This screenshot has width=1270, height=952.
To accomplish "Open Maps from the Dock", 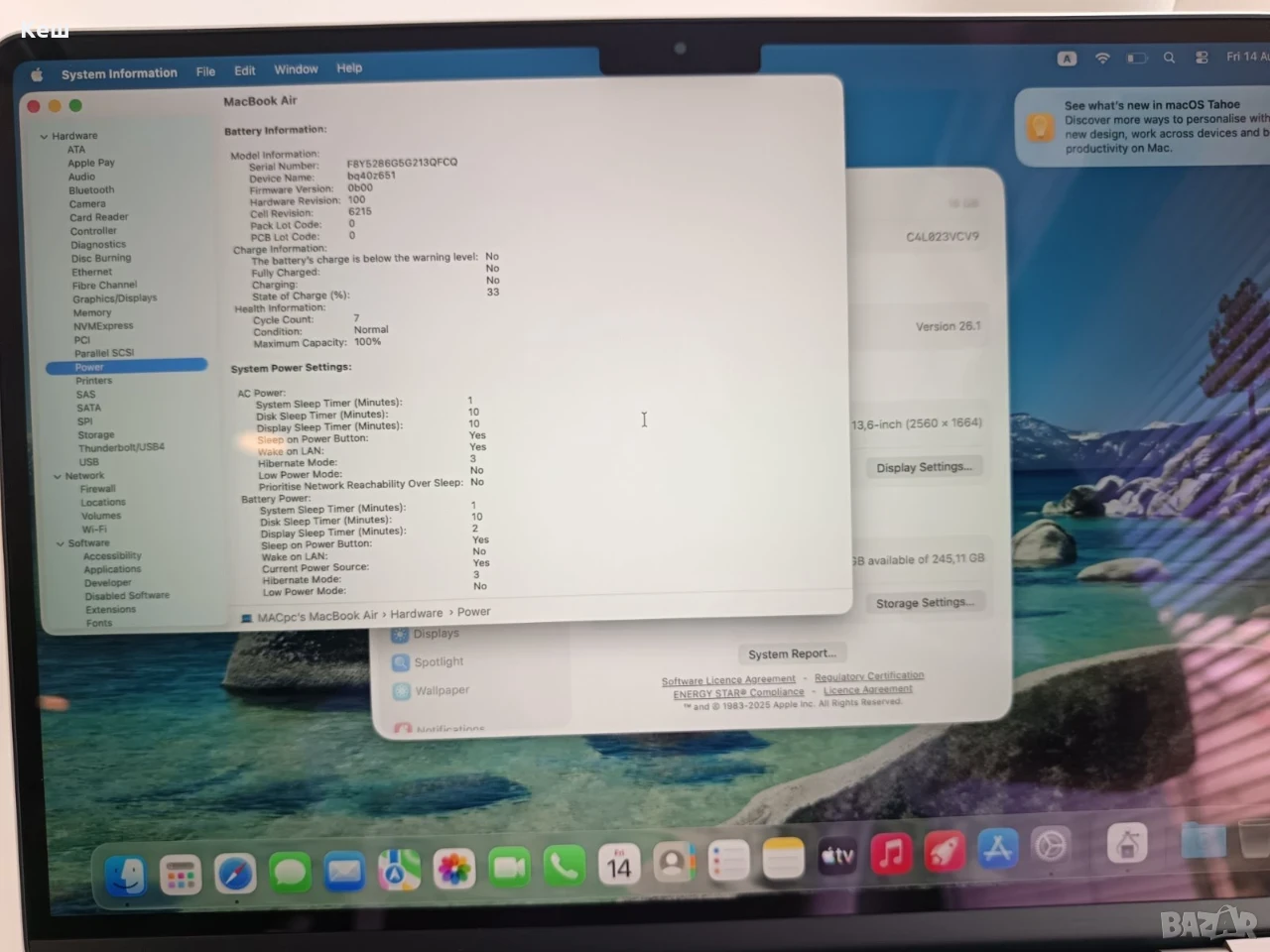I will [399, 871].
